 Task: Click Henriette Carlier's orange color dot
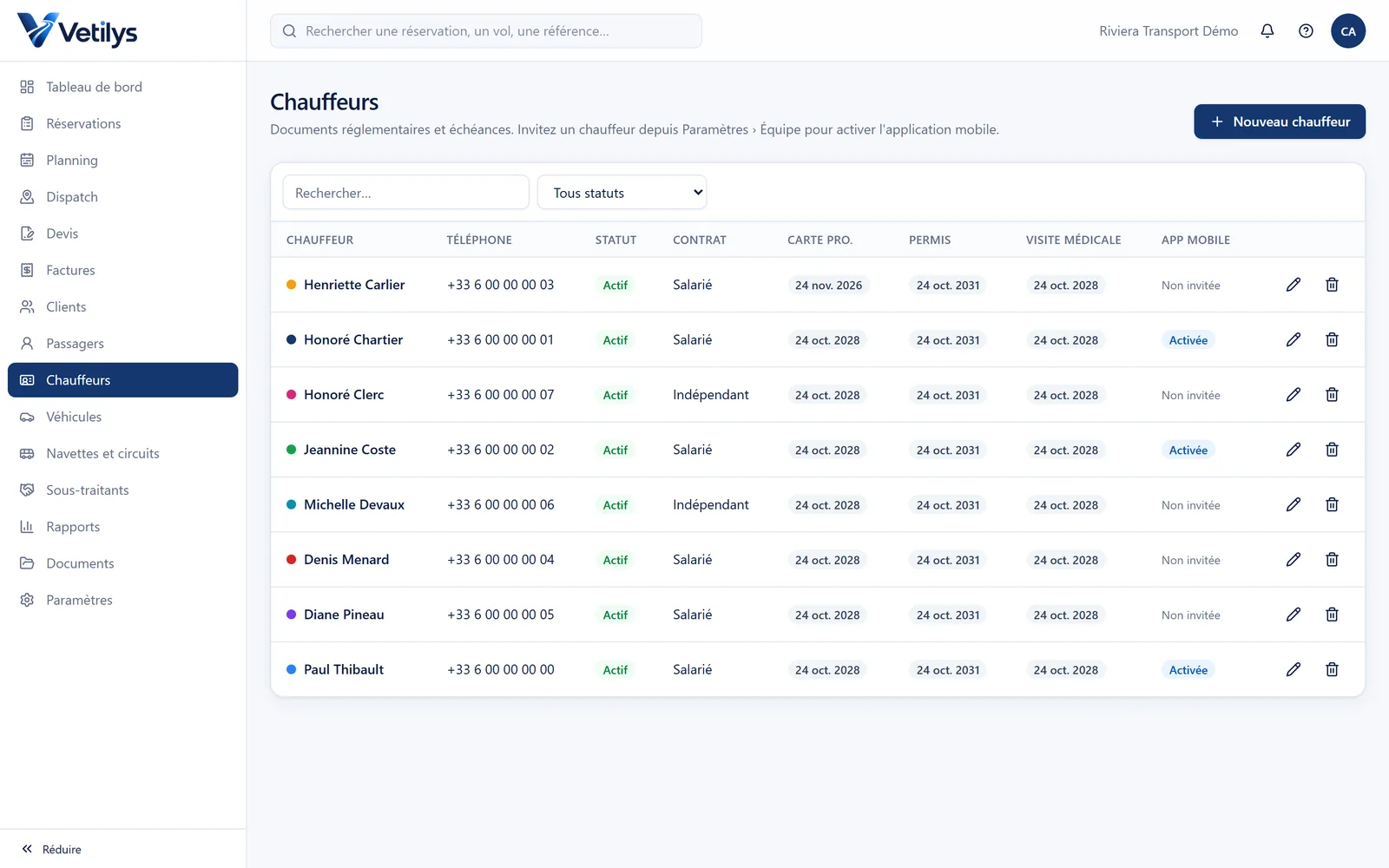tap(292, 285)
